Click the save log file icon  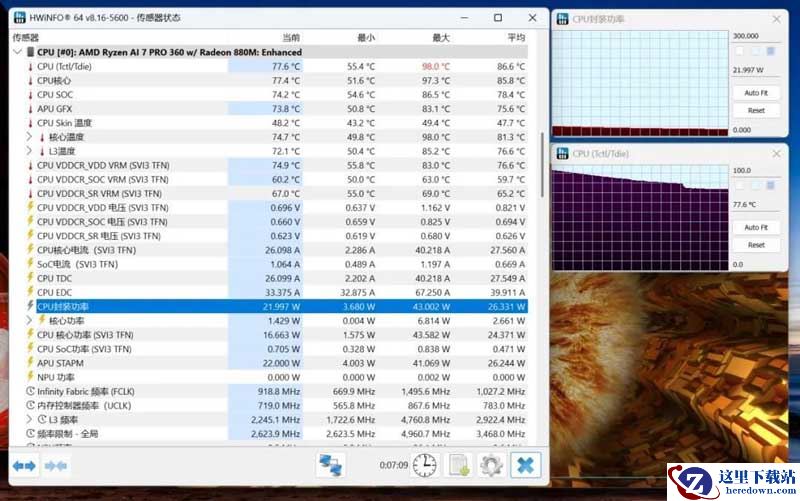tap(459, 465)
